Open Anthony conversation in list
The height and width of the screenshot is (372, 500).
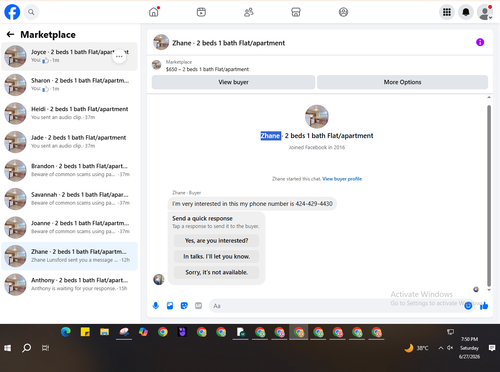69,284
